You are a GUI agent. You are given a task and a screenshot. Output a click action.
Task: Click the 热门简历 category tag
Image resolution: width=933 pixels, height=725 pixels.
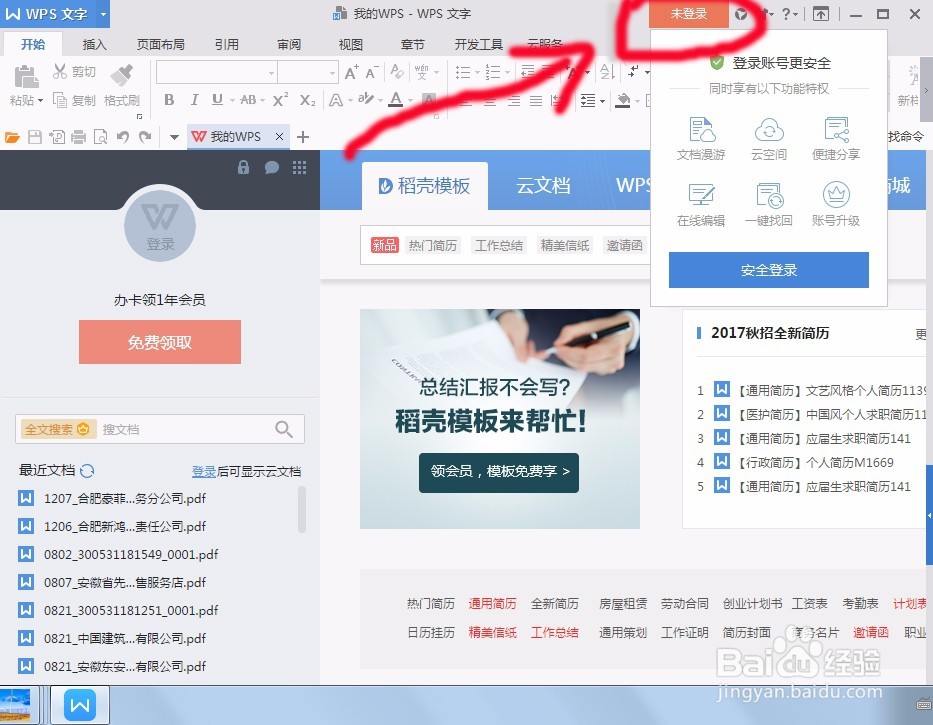pos(433,245)
